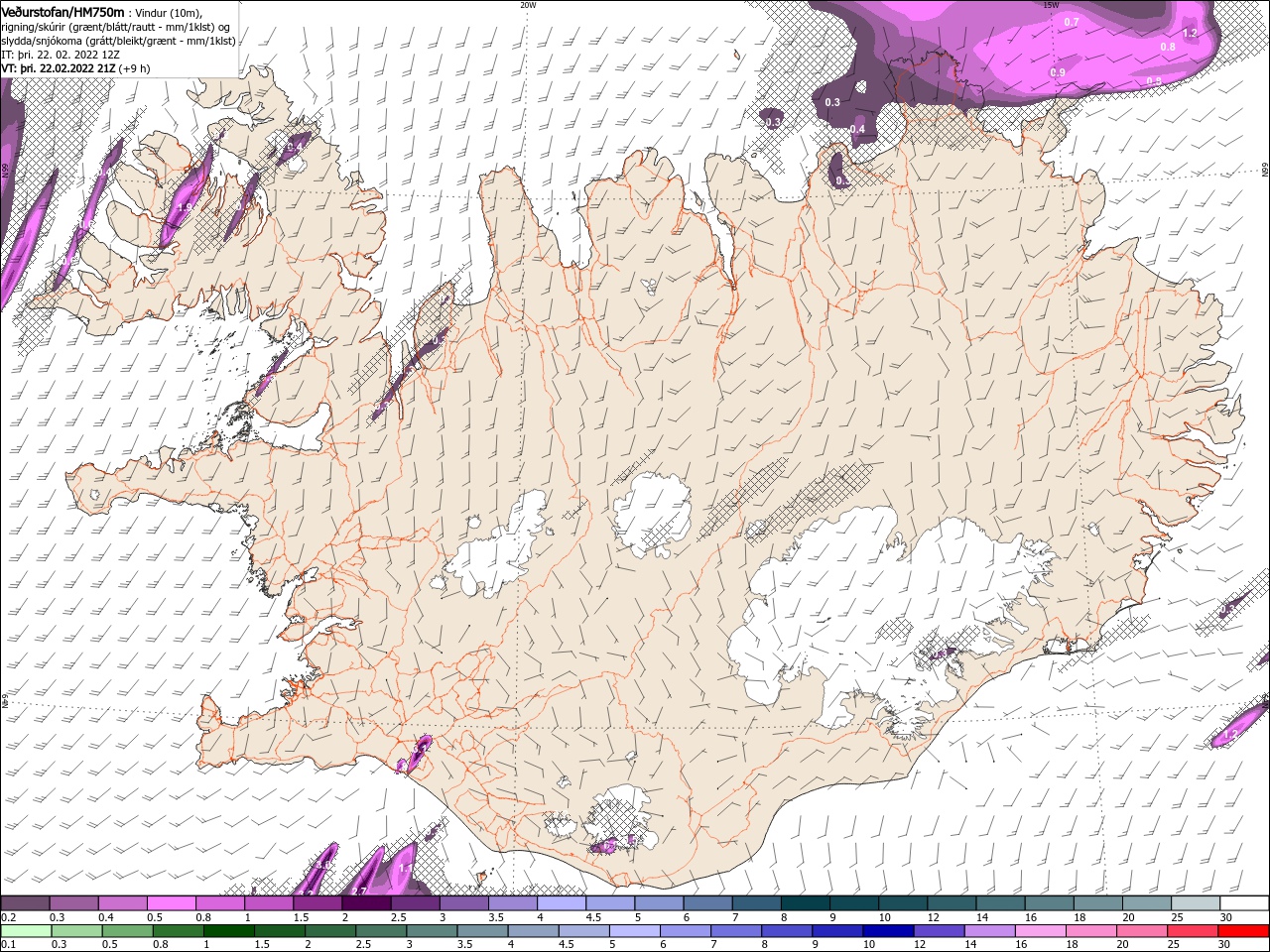Click the pale lavender swatch above snow label 4
The width and height of the screenshot is (1270, 952).
(x=562, y=903)
